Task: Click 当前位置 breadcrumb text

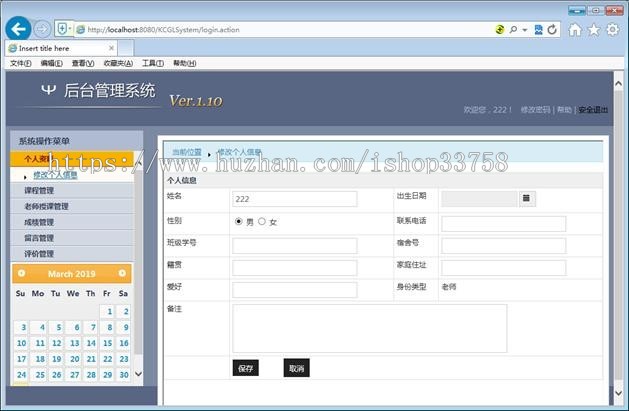Action: click(187, 152)
